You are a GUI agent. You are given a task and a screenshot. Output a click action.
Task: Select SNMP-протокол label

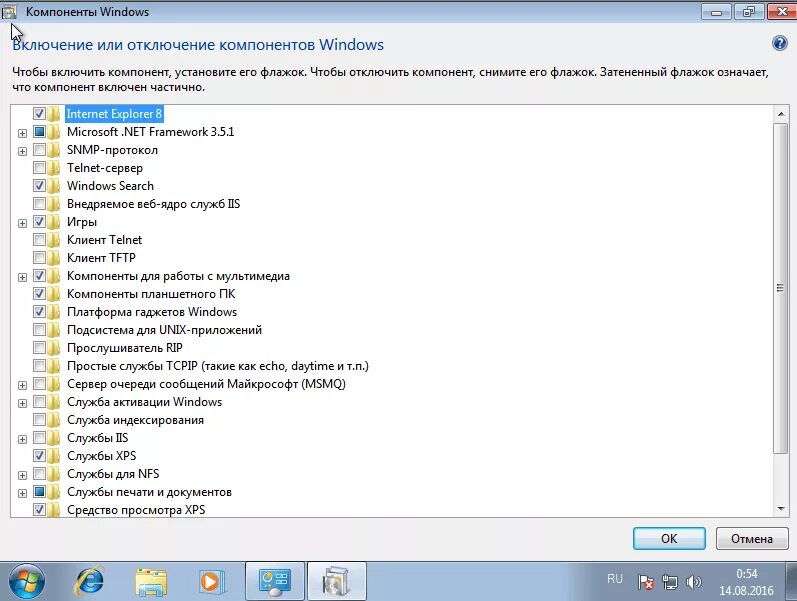tap(112, 150)
